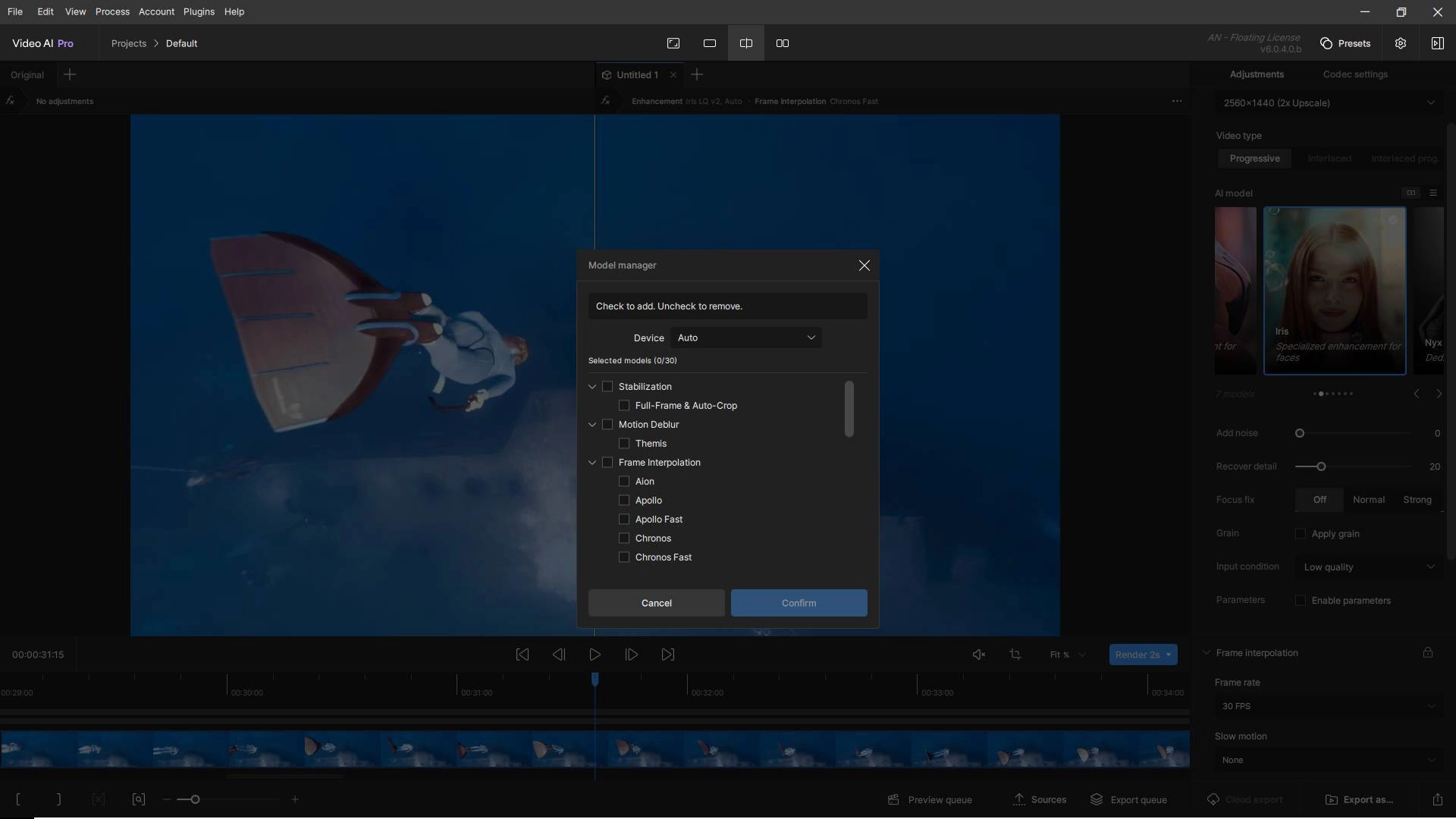
Task: Add tab next to Original
Action: click(70, 74)
